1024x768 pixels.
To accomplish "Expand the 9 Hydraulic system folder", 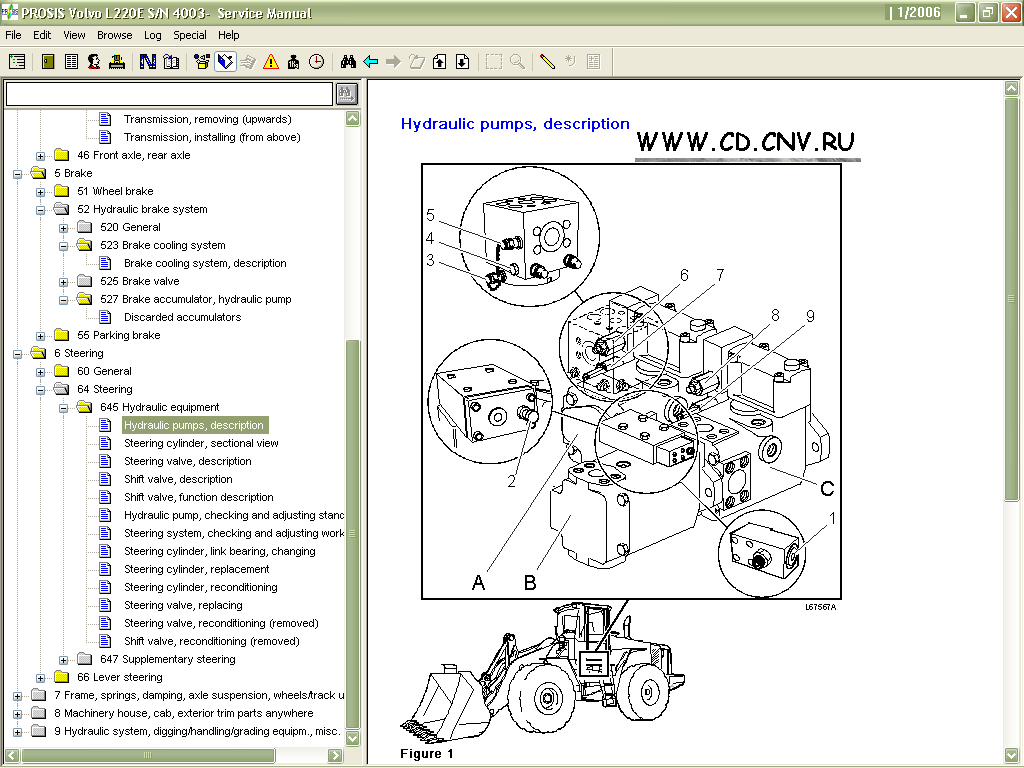I will pos(18,732).
